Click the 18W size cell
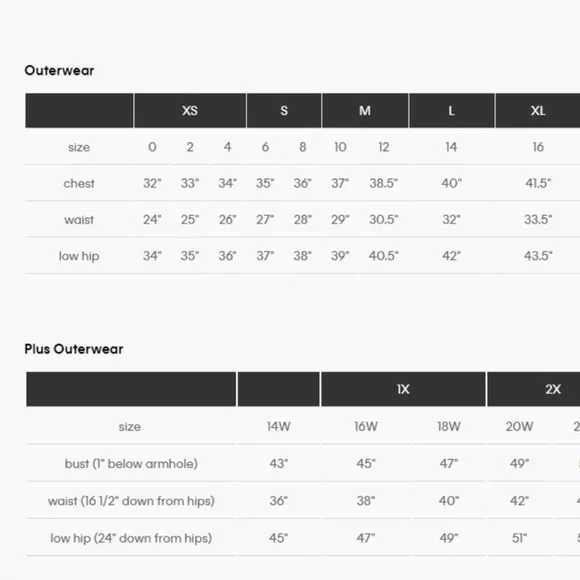 point(449,426)
